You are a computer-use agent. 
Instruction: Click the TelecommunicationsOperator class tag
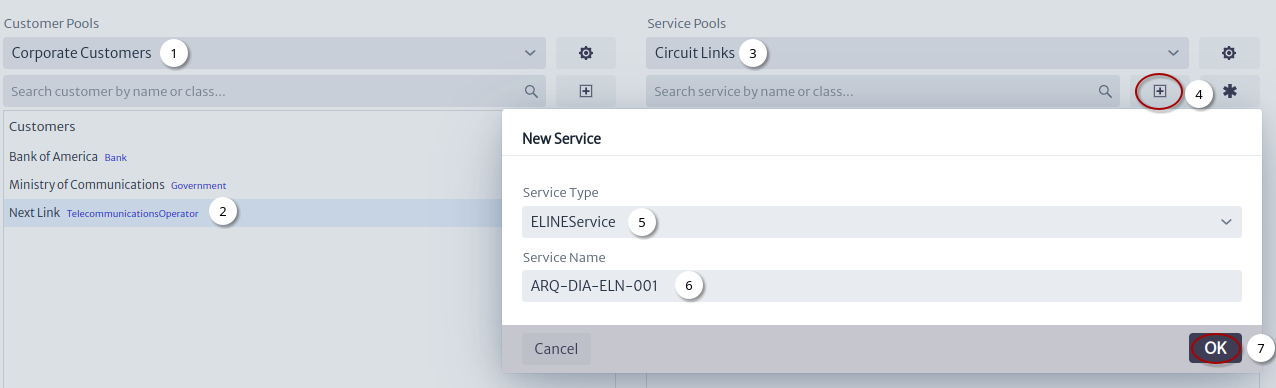(132, 214)
